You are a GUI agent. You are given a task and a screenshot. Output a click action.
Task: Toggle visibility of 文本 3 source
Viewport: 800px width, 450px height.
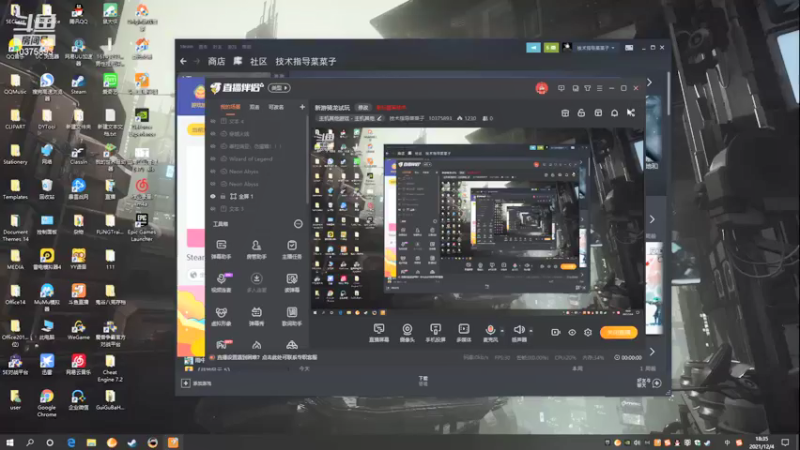pos(213,209)
